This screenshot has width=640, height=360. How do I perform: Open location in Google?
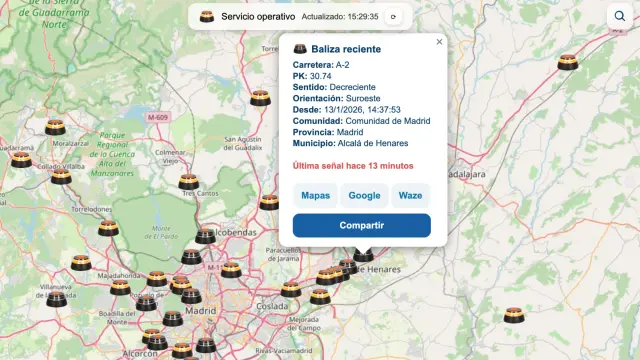point(364,196)
